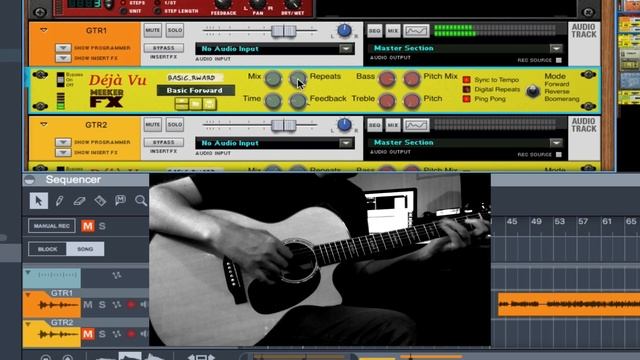Select the Eraser tool

tap(80, 201)
